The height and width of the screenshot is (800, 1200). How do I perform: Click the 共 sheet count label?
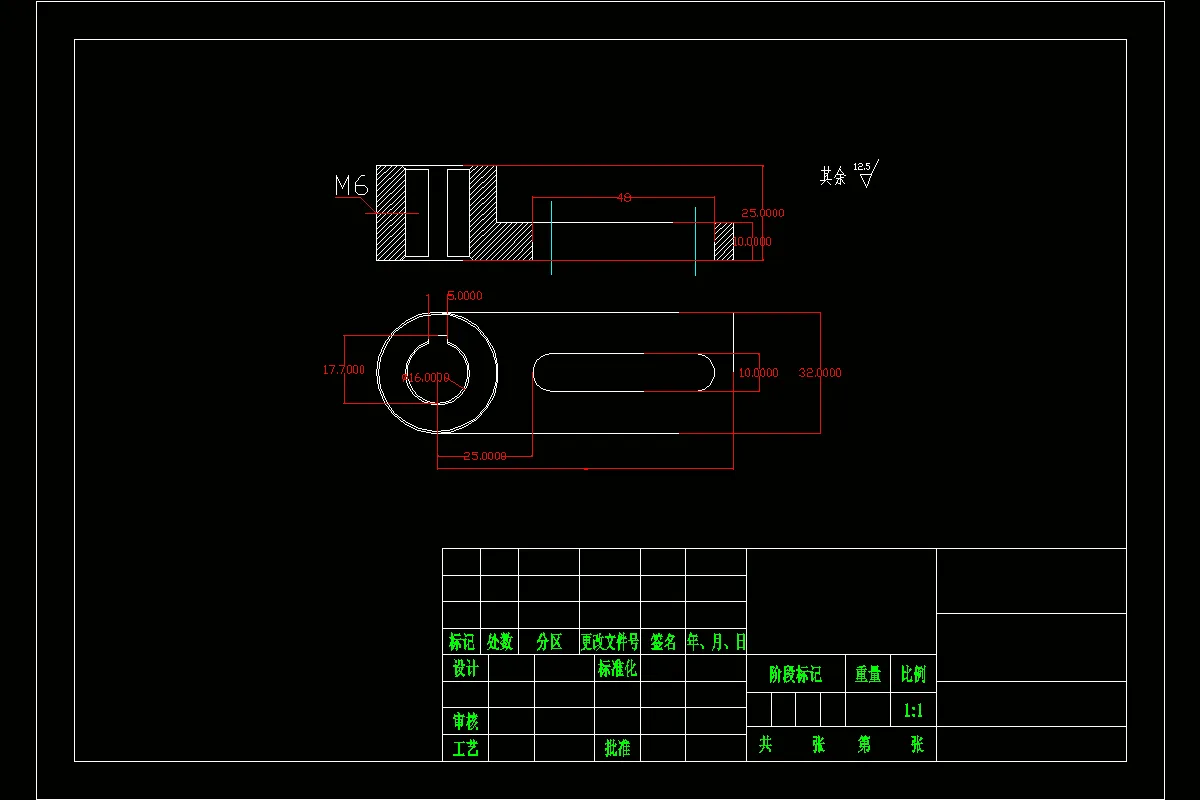pos(766,745)
